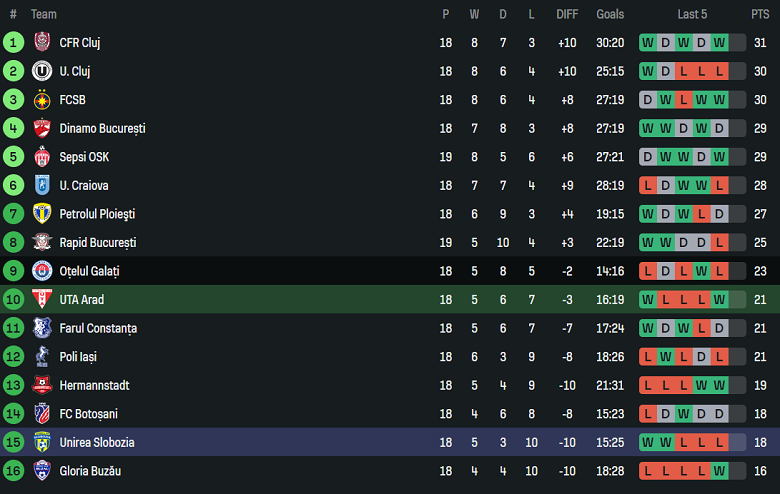The height and width of the screenshot is (494, 780).
Task: Click the Last 5 column header
Action: tap(692, 14)
